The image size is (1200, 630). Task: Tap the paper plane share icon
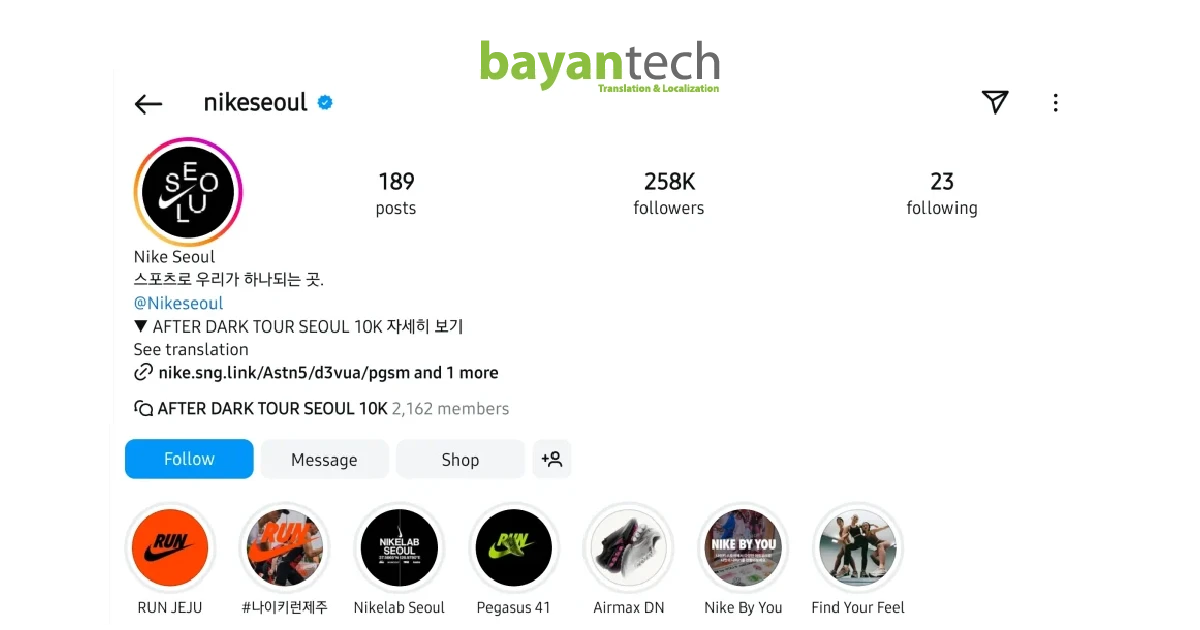tap(994, 102)
